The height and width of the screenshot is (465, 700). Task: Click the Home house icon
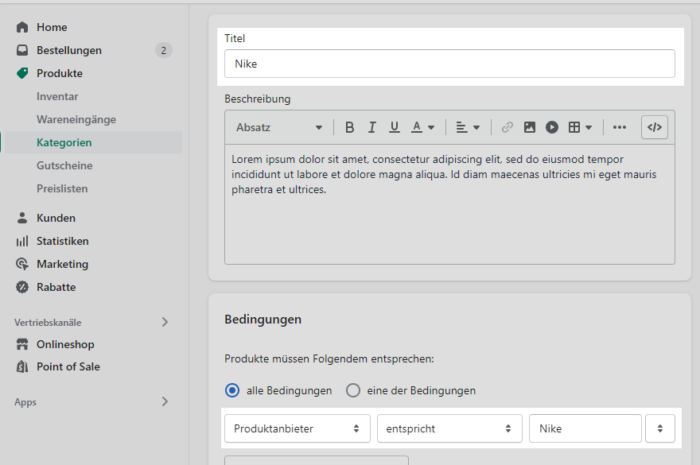[22, 27]
